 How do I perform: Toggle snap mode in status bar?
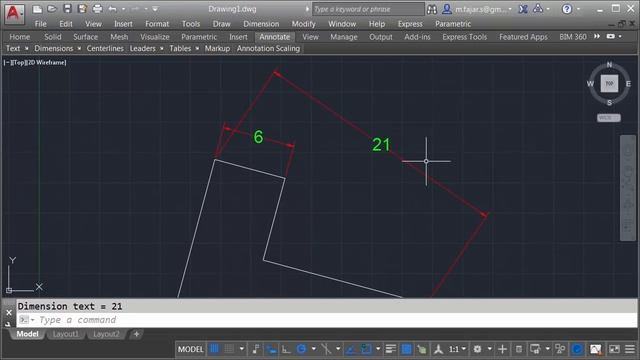click(229, 349)
